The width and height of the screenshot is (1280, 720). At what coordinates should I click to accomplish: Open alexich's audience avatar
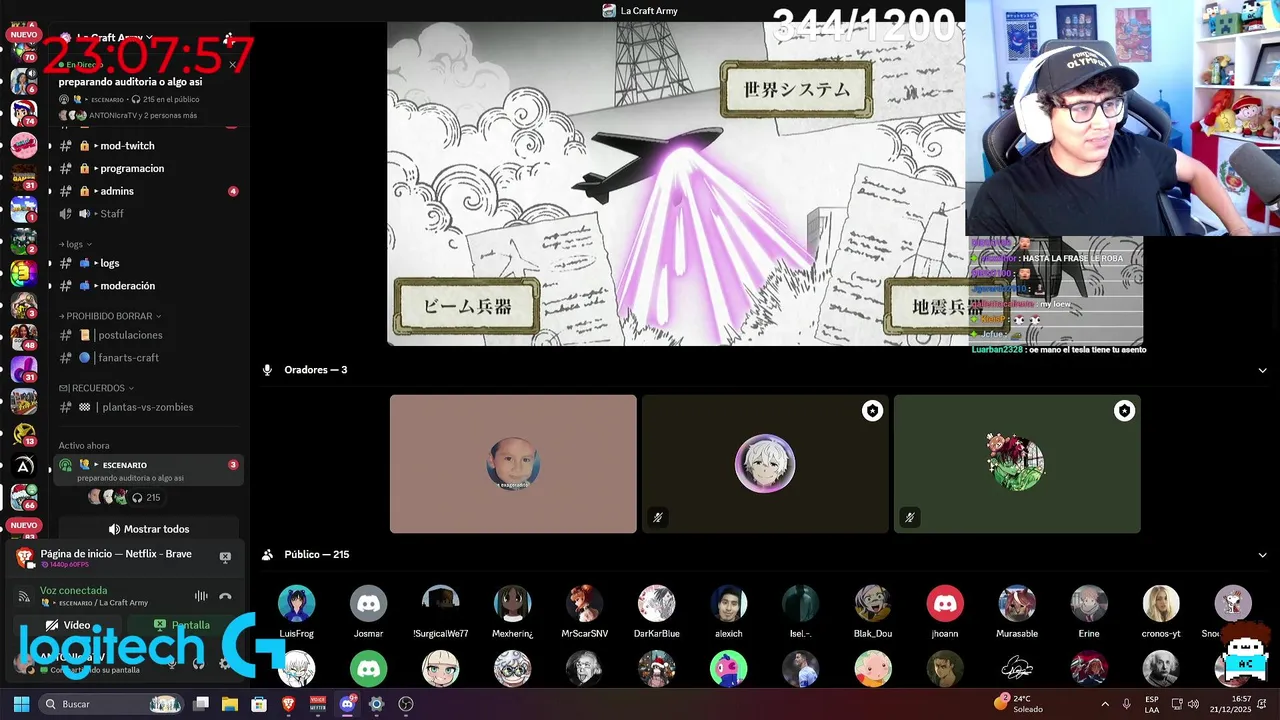point(729,604)
